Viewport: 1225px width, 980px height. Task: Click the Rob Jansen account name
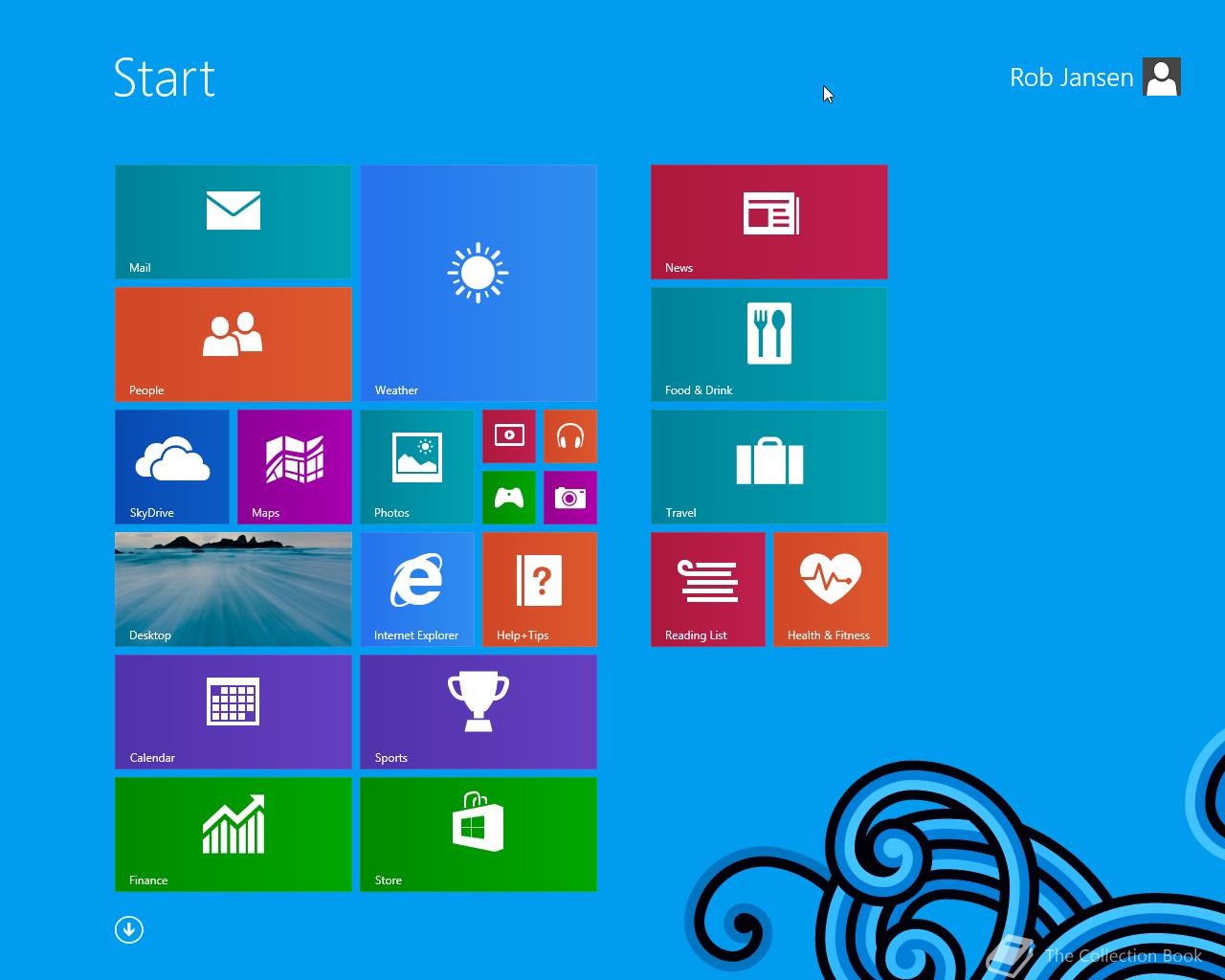1071,78
